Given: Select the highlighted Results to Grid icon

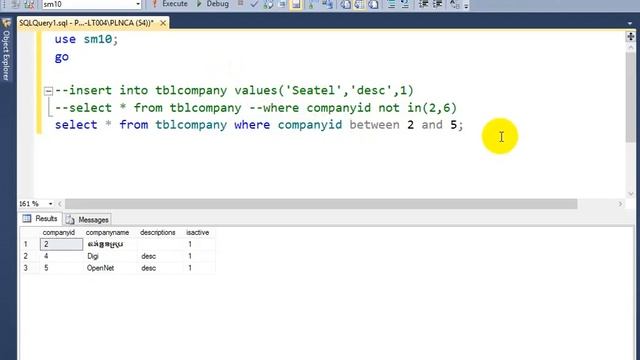Looking at the screenshot, I should click(x=360, y=4).
